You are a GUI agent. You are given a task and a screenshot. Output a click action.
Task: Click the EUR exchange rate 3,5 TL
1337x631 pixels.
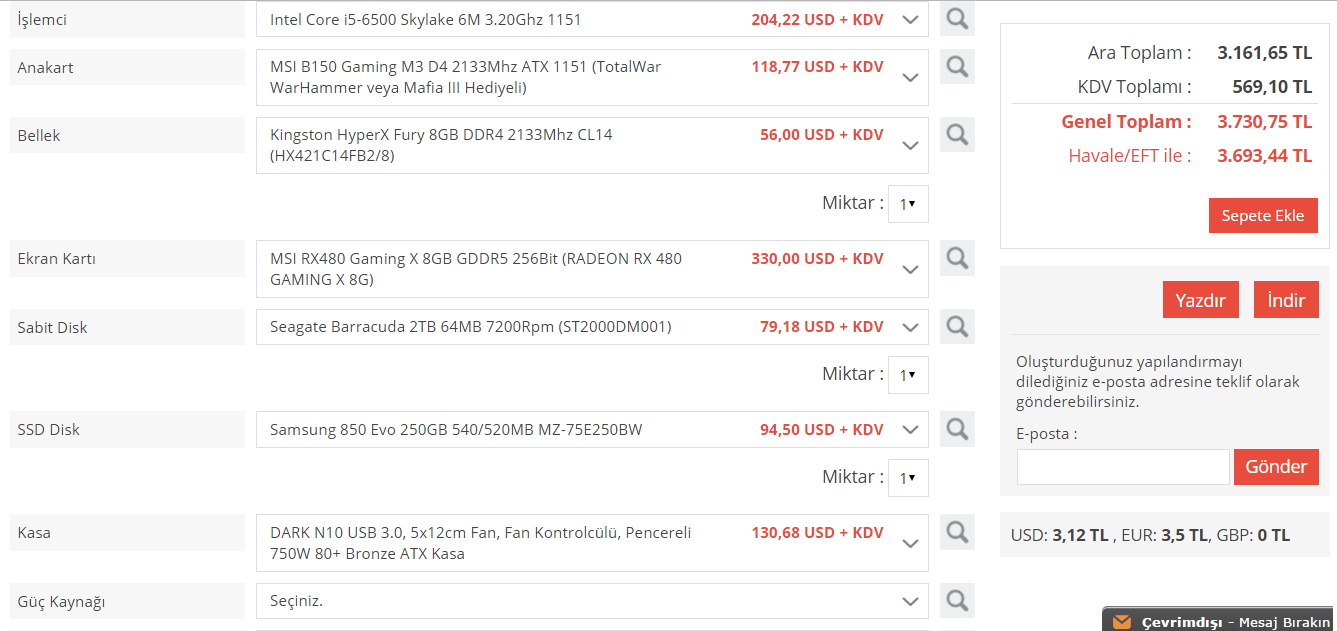click(x=1184, y=535)
